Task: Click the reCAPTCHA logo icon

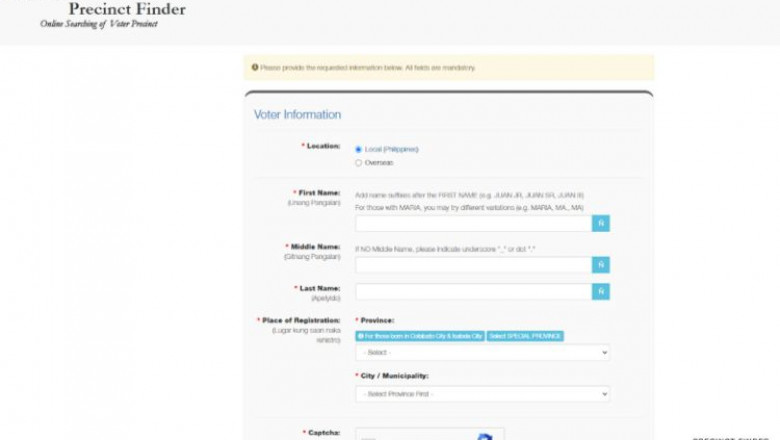Action: [x=484, y=437]
